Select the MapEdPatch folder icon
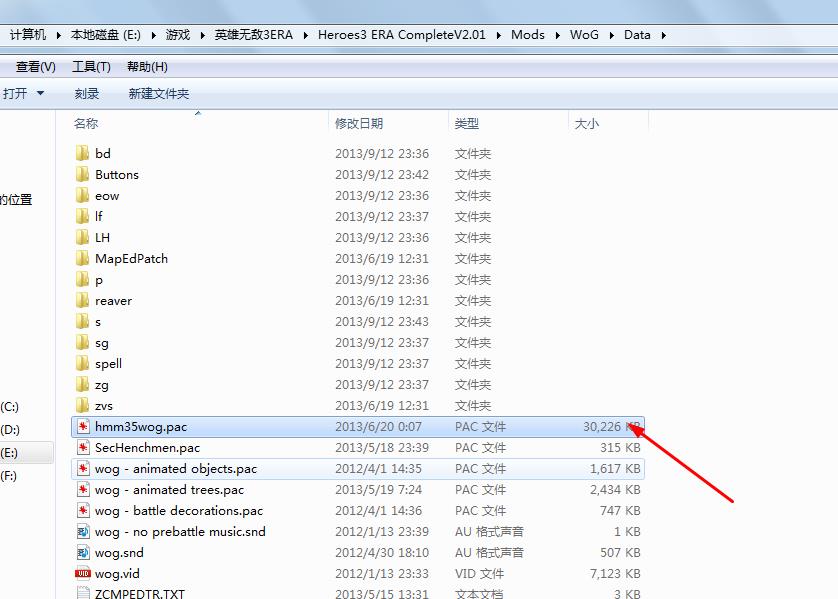The width and height of the screenshot is (838, 599). pos(82,259)
